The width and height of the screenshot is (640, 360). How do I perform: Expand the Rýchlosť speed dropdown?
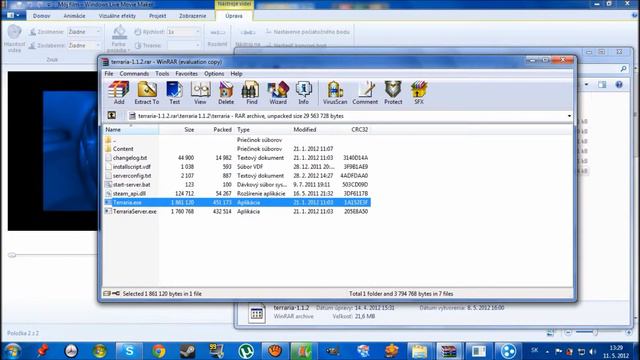[x=198, y=32]
